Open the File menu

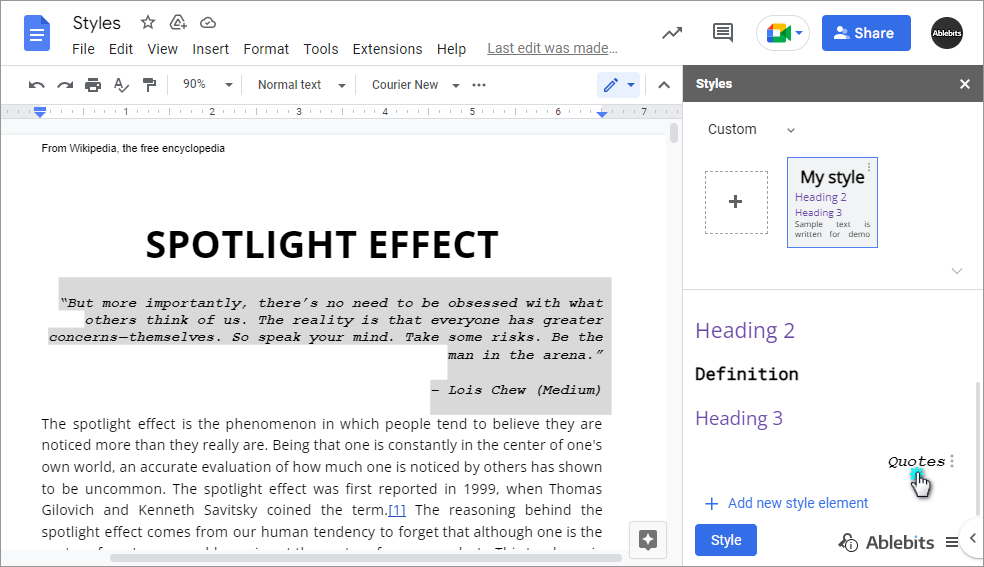(83, 49)
